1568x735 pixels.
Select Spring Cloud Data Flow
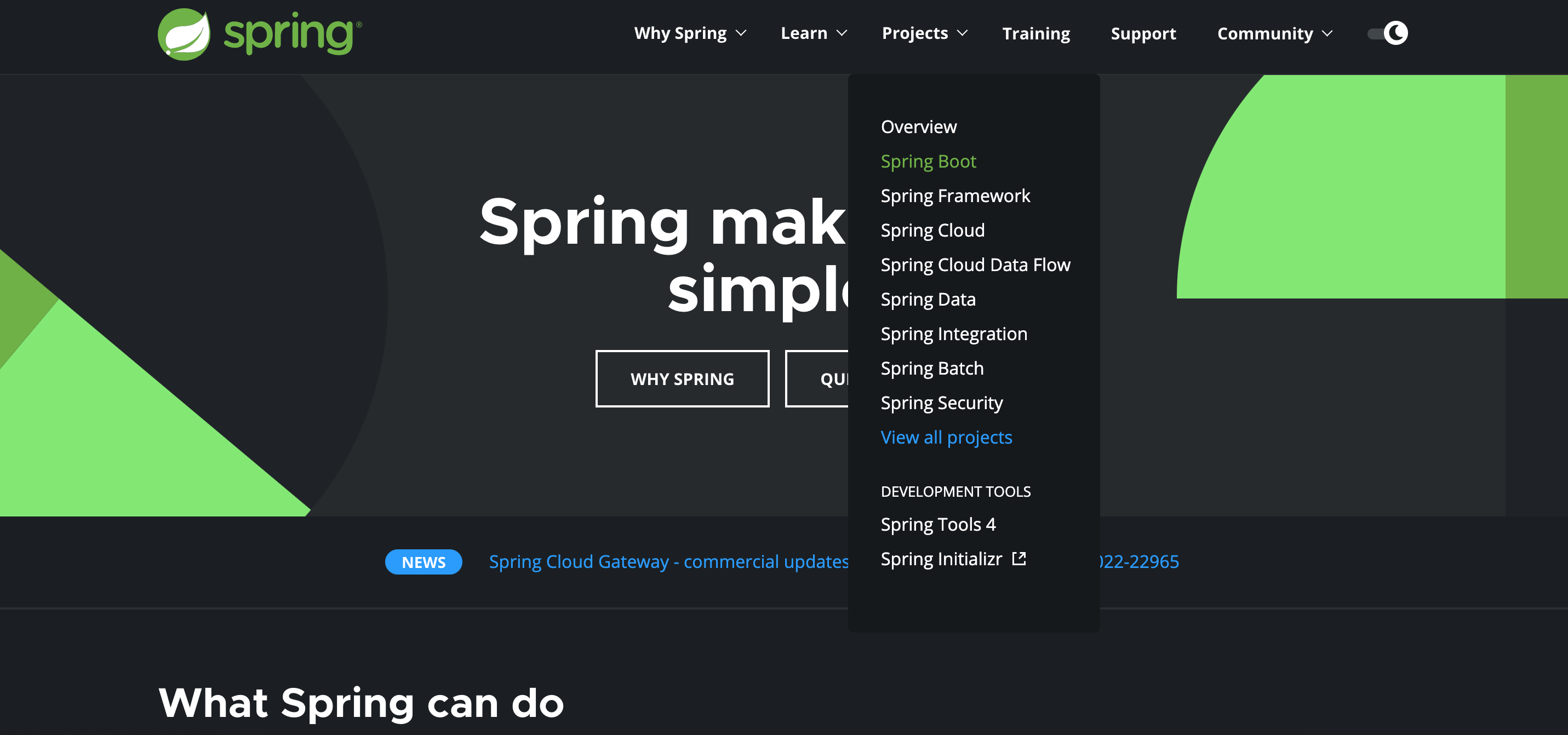coord(976,265)
